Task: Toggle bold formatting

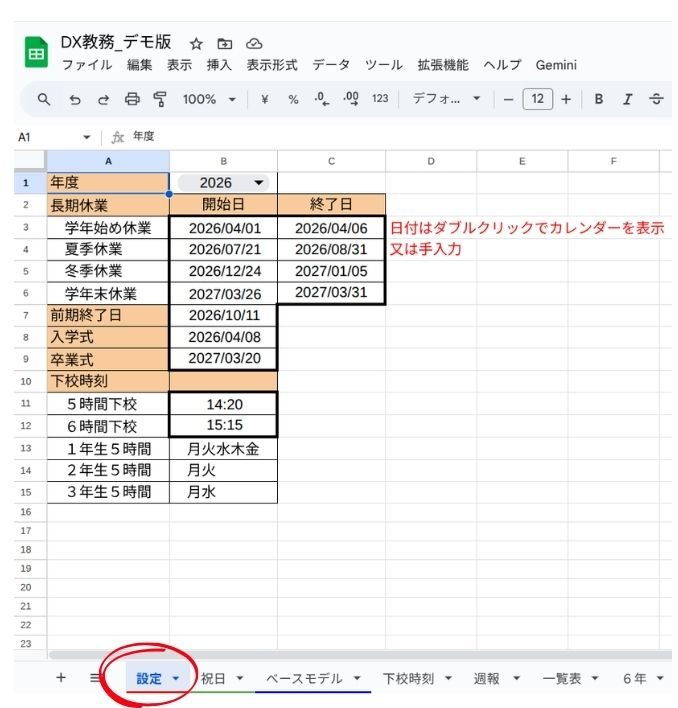Action: coord(599,99)
